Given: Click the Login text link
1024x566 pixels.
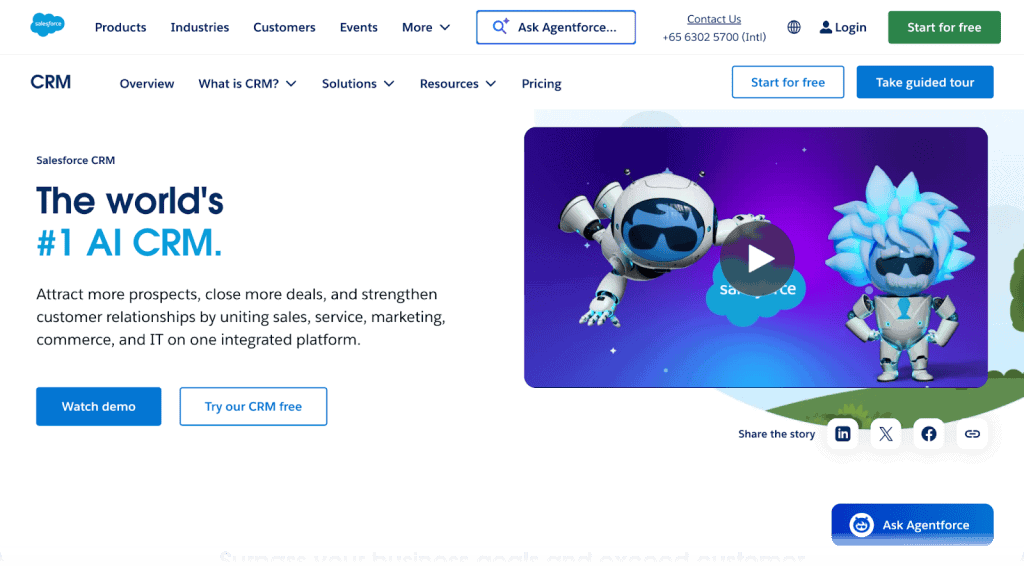Looking at the screenshot, I should (x=850, y=27).
